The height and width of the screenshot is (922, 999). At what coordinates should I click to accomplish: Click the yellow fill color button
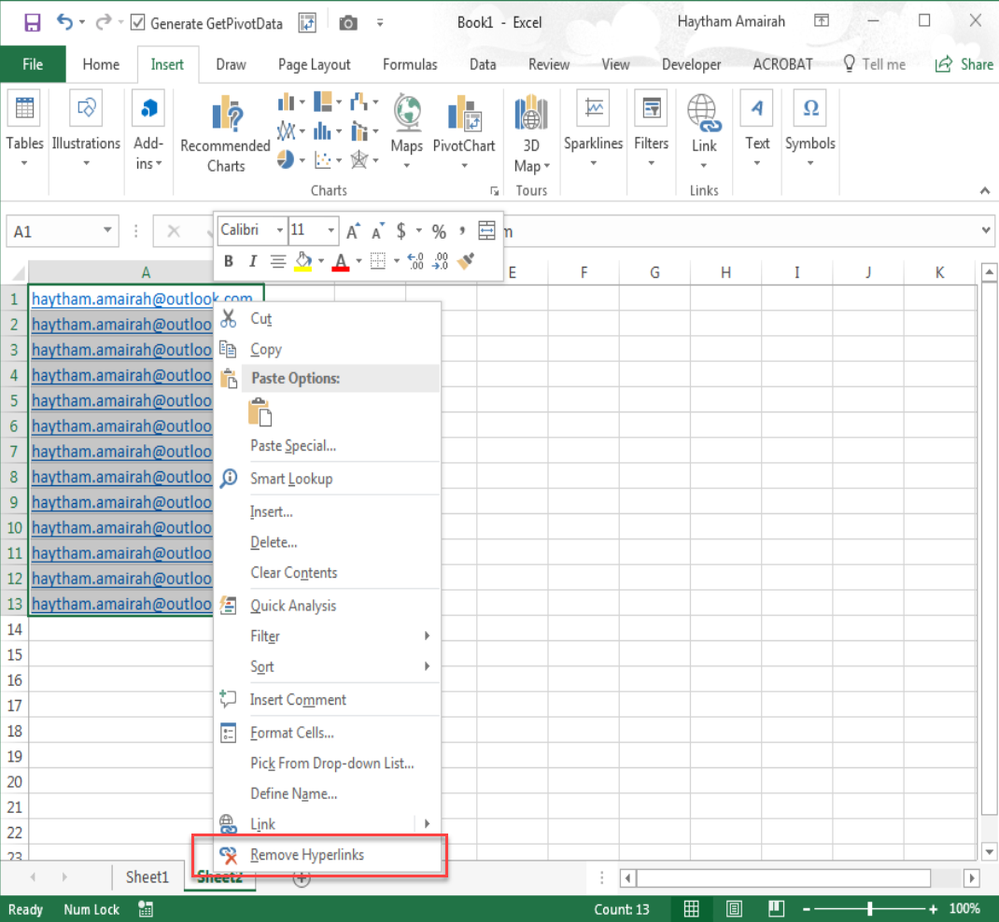pos(303,261)
